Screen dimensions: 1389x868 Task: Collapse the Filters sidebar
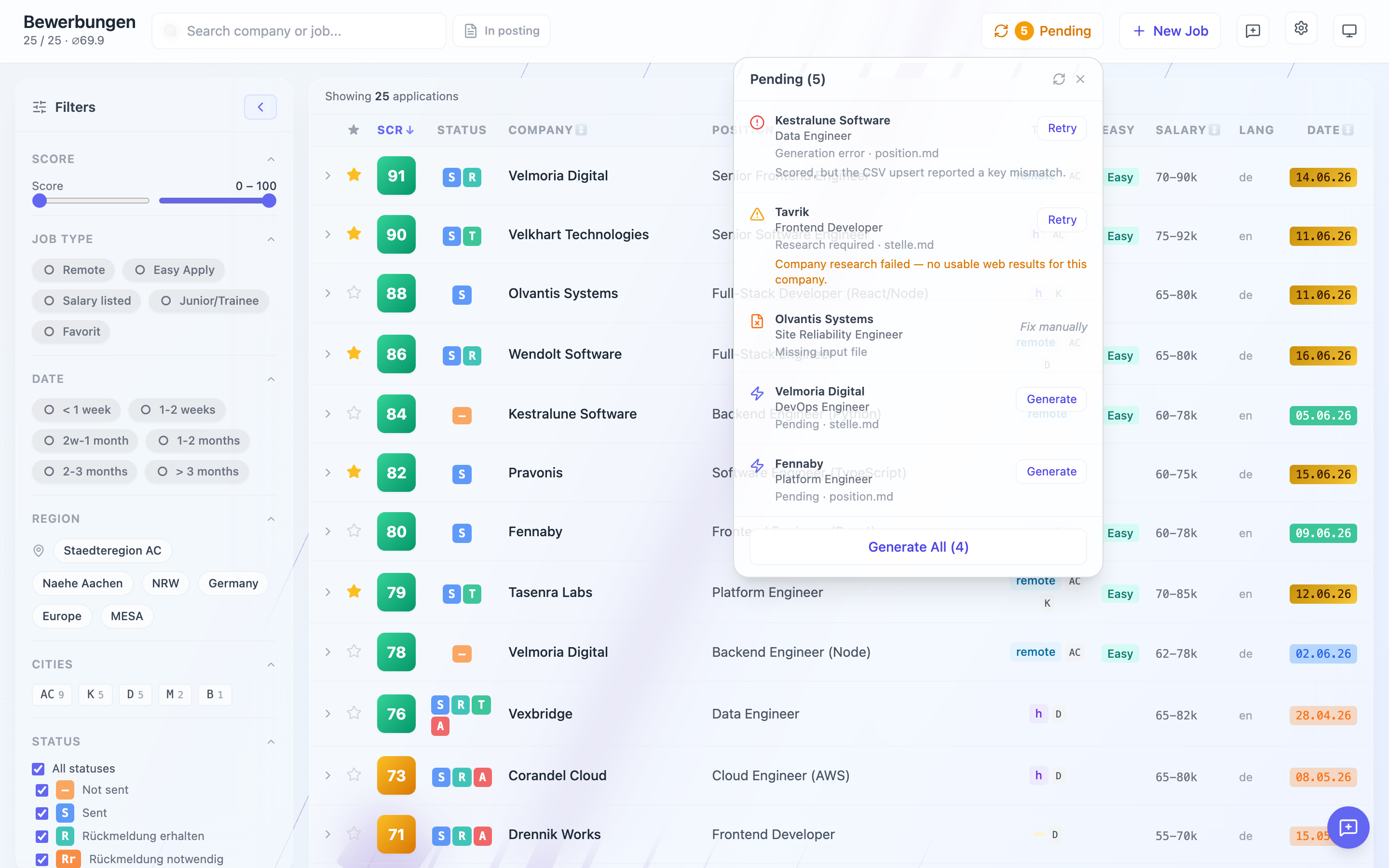[260, 107]
